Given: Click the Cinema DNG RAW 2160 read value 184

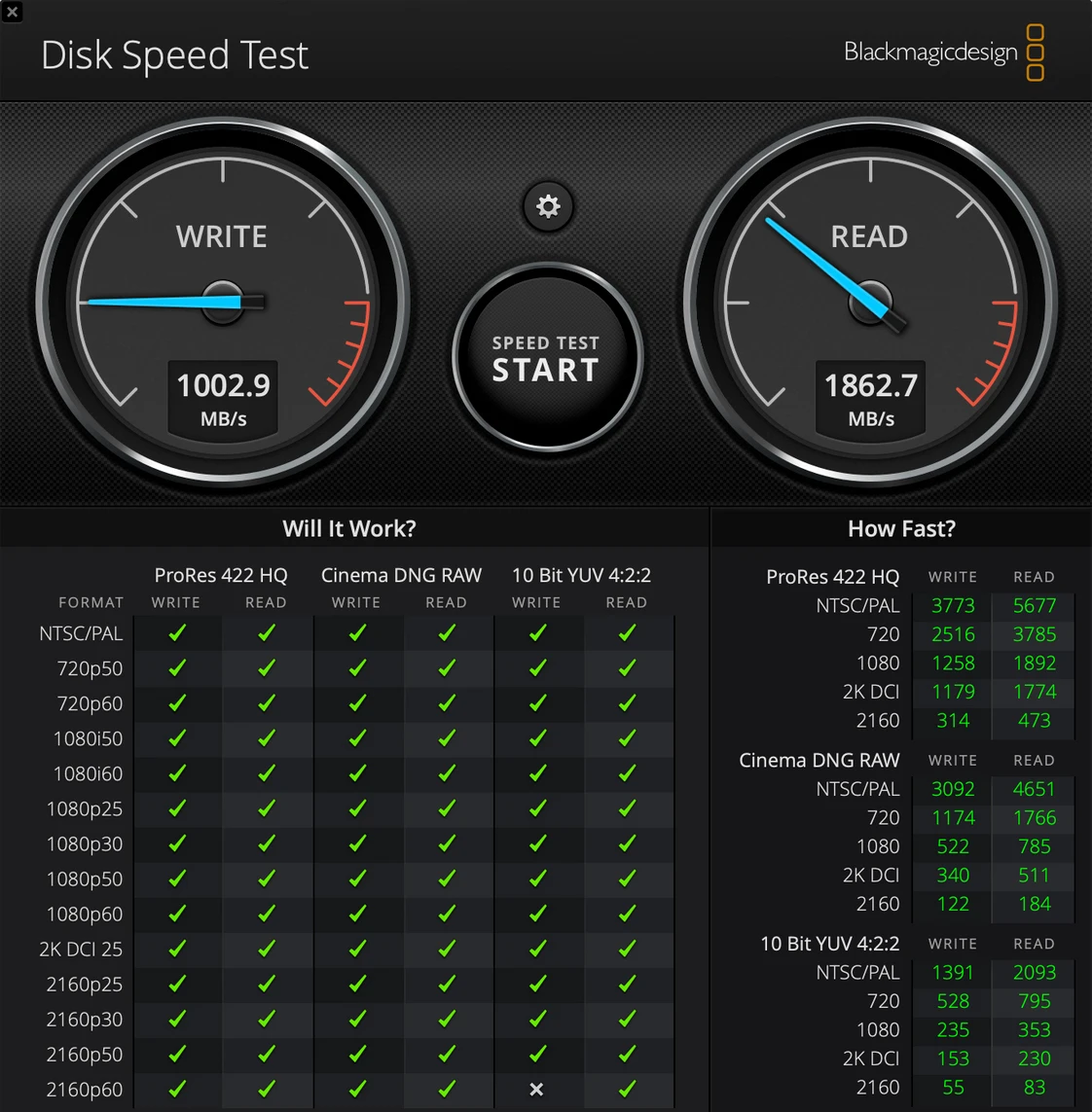Looking at the screenshot, I should [x=1034, y=904].
